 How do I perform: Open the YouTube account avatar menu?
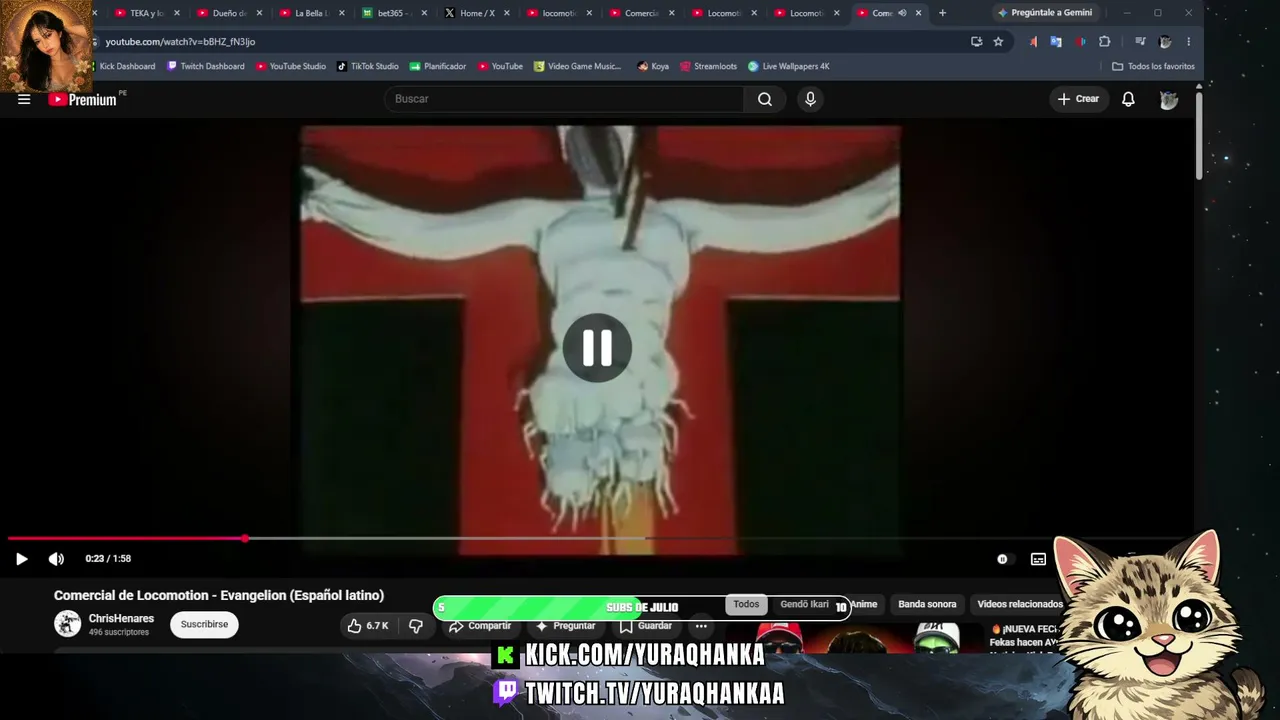tap(1168, 99)
